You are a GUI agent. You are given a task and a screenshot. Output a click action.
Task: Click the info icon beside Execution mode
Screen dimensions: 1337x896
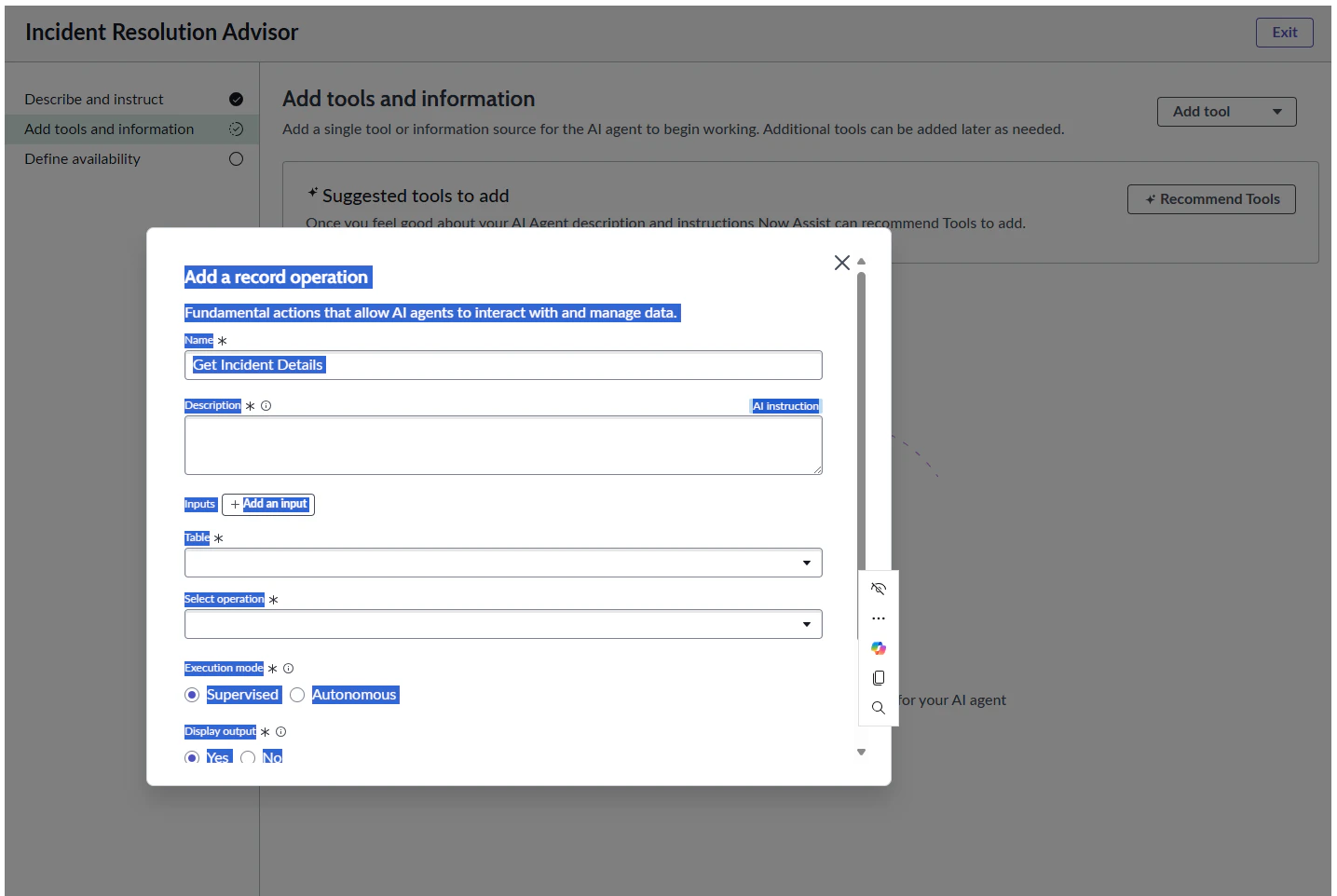coord(289,669)
